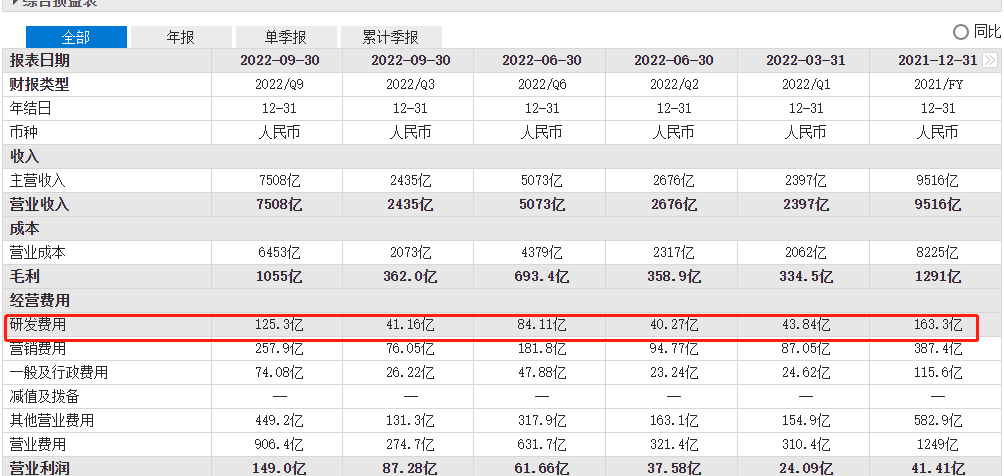Viewport: 1004px width, 476px height.
Task: Enable the 同比 radio option
Action: [961, 32]
